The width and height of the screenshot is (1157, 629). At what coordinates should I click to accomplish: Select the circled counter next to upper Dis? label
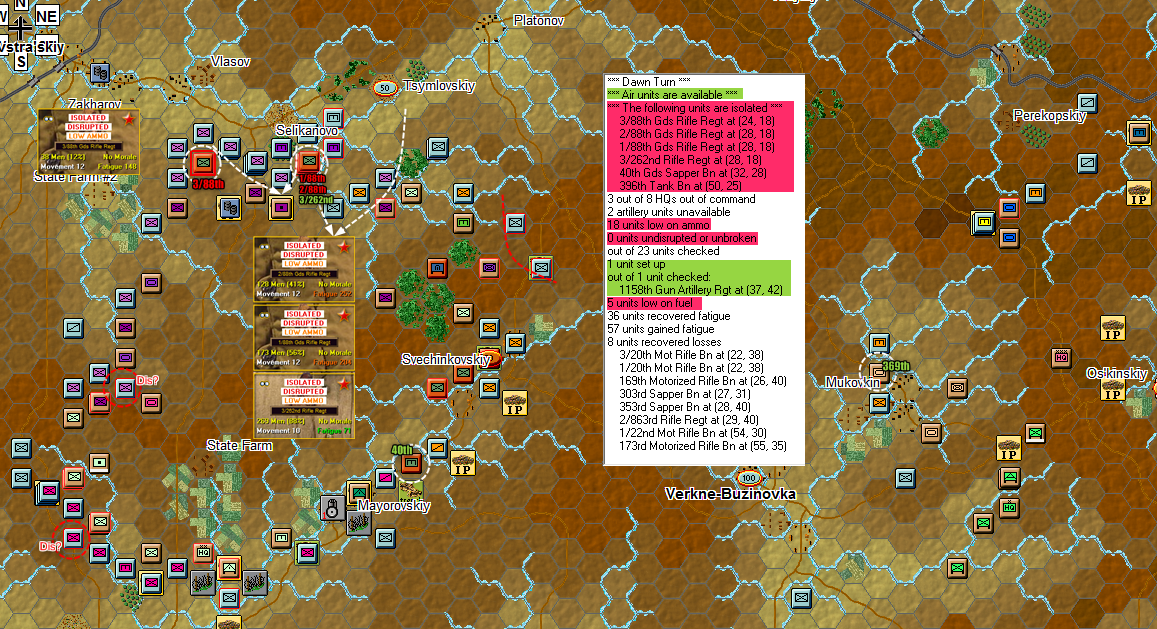click(125, 387)
